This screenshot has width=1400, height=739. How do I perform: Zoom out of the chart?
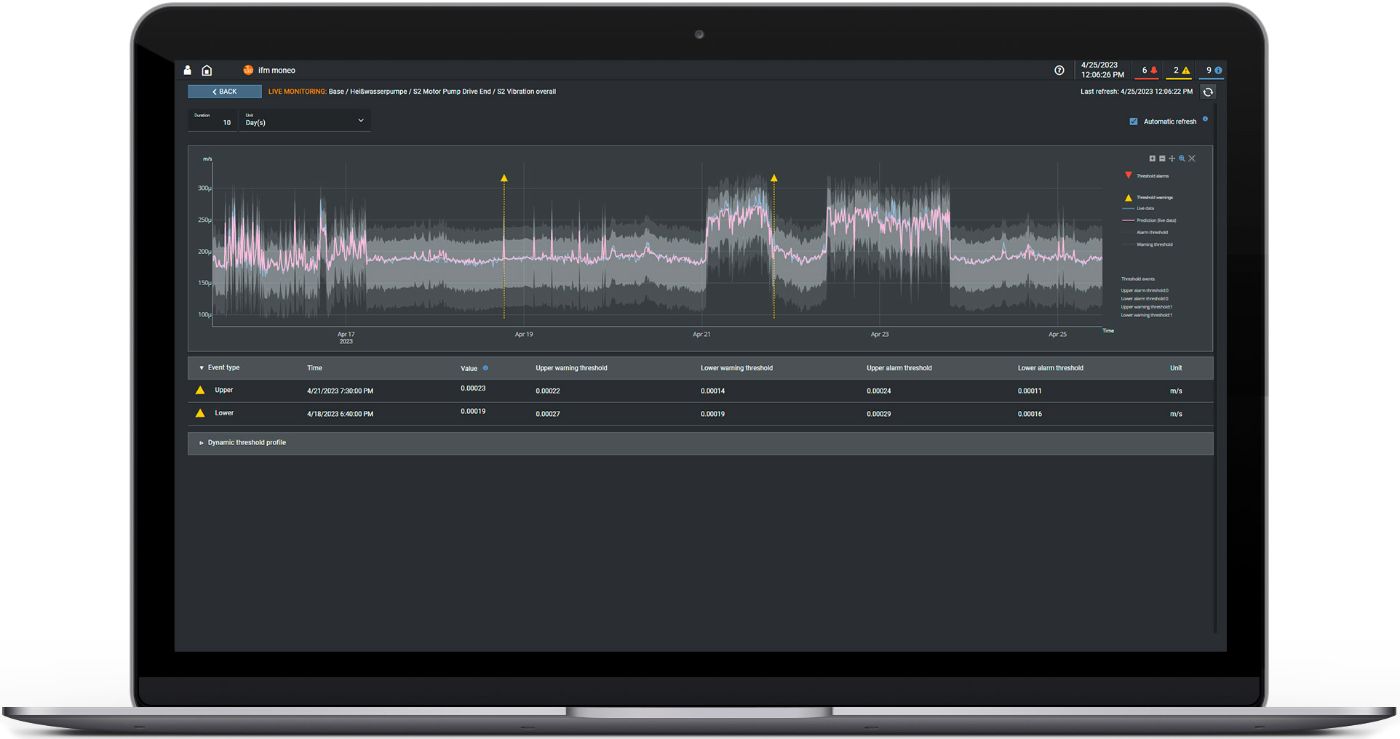(1161, 157)
